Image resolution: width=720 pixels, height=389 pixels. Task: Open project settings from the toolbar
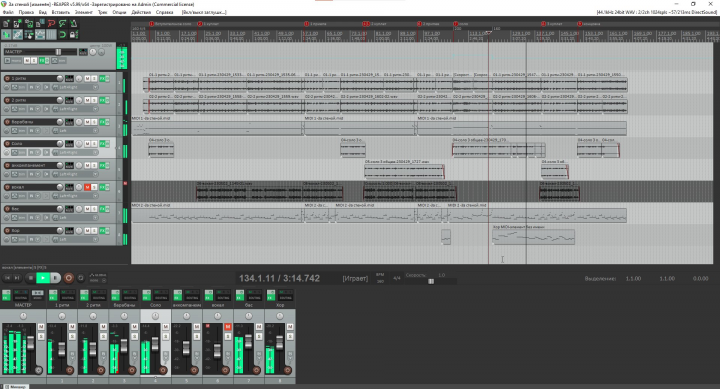(40, 23)
